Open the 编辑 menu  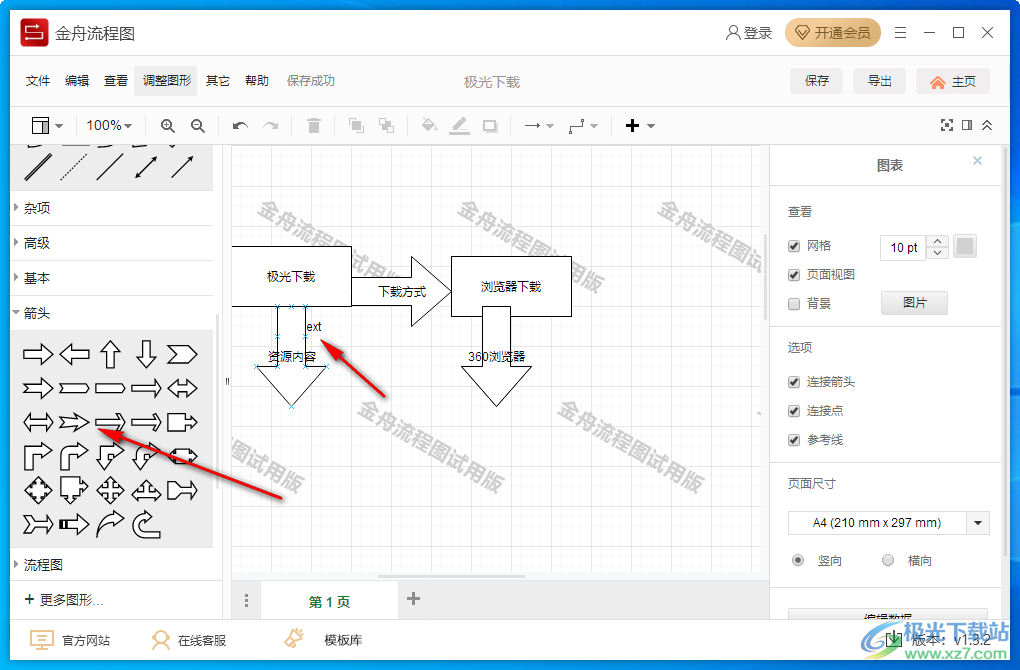[x=77, y=81]
